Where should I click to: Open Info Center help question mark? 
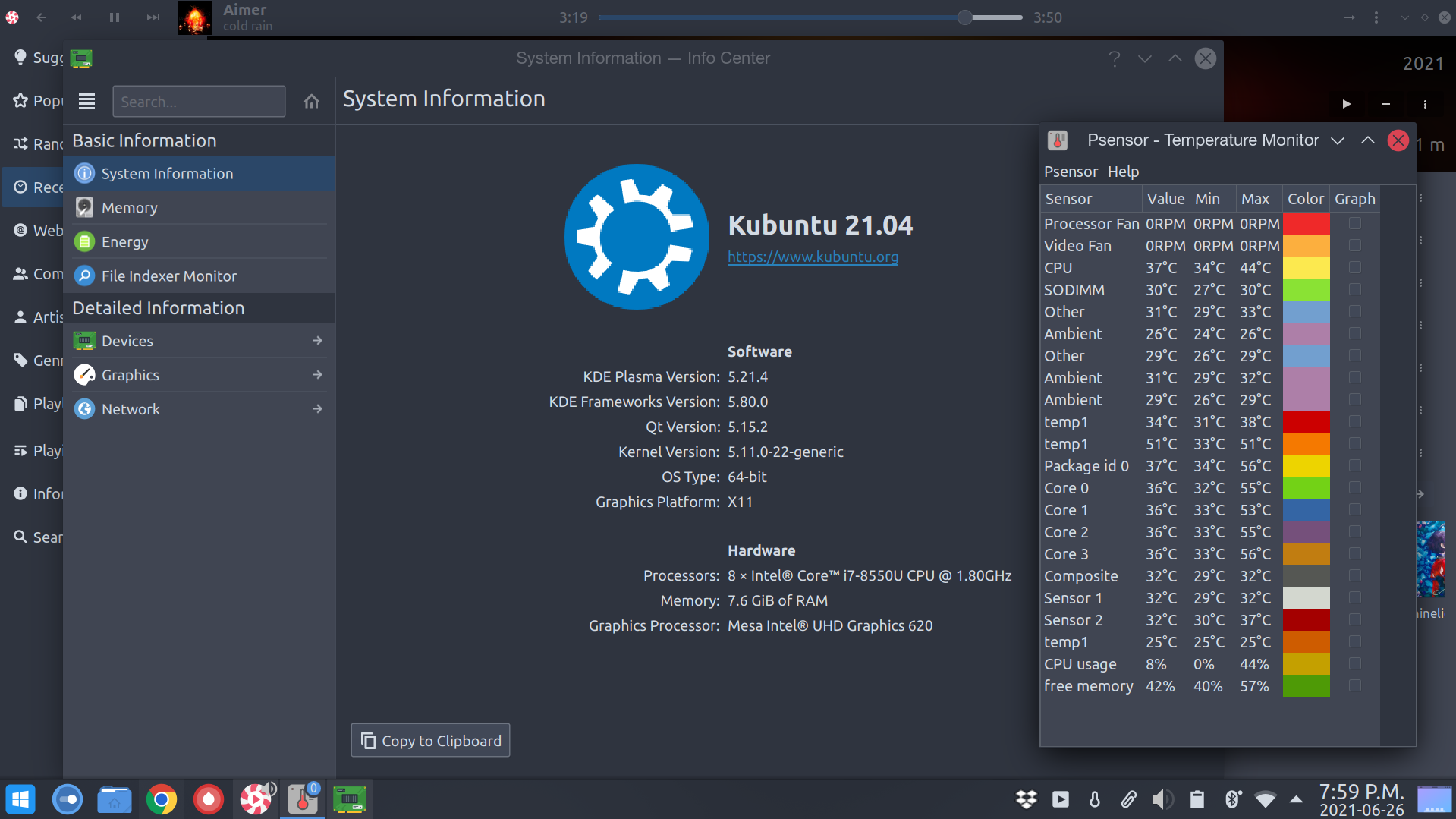(1114, 58)
